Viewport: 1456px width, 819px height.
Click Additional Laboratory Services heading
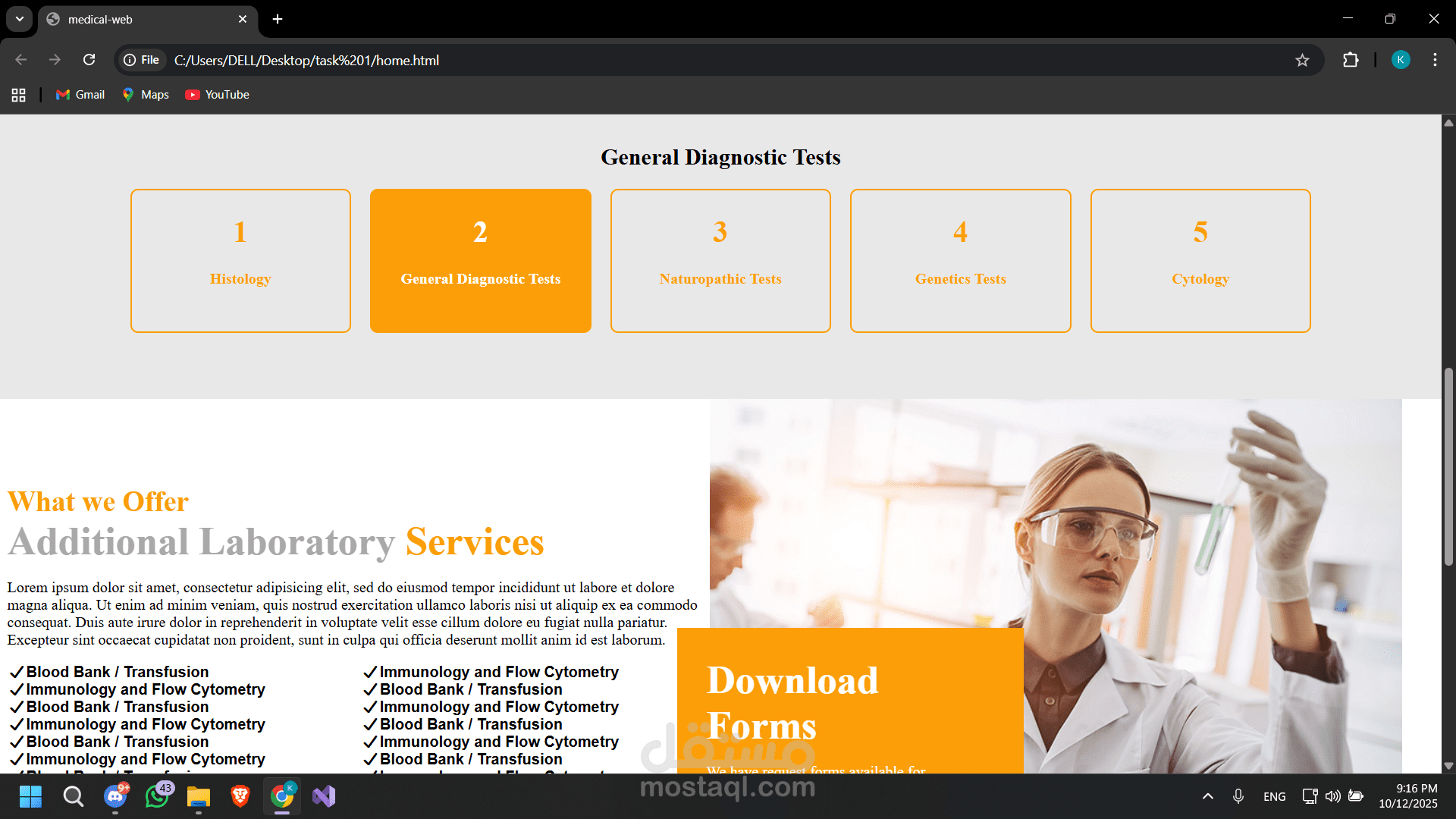pos(276,542)
